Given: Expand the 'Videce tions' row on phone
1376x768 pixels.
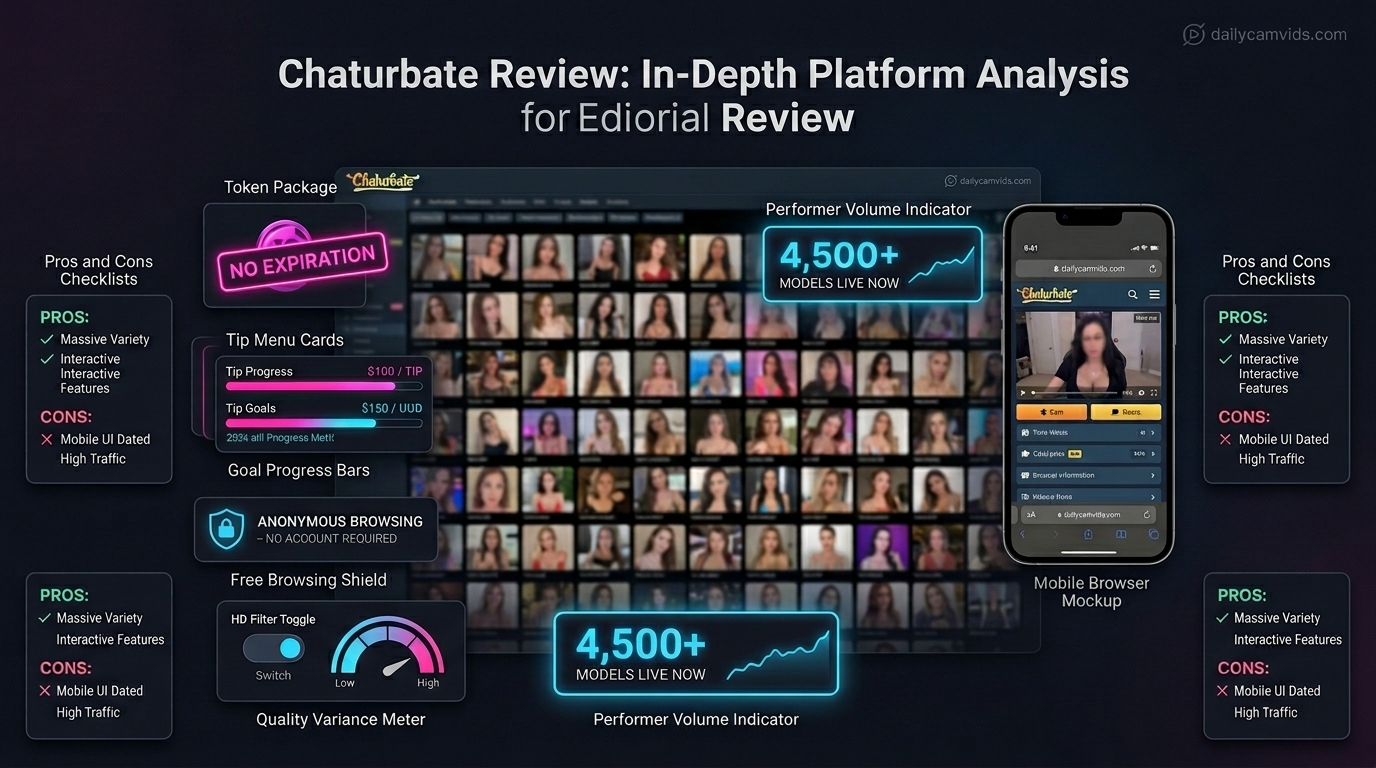Looking at the screenshot, I should point(1089,497).
